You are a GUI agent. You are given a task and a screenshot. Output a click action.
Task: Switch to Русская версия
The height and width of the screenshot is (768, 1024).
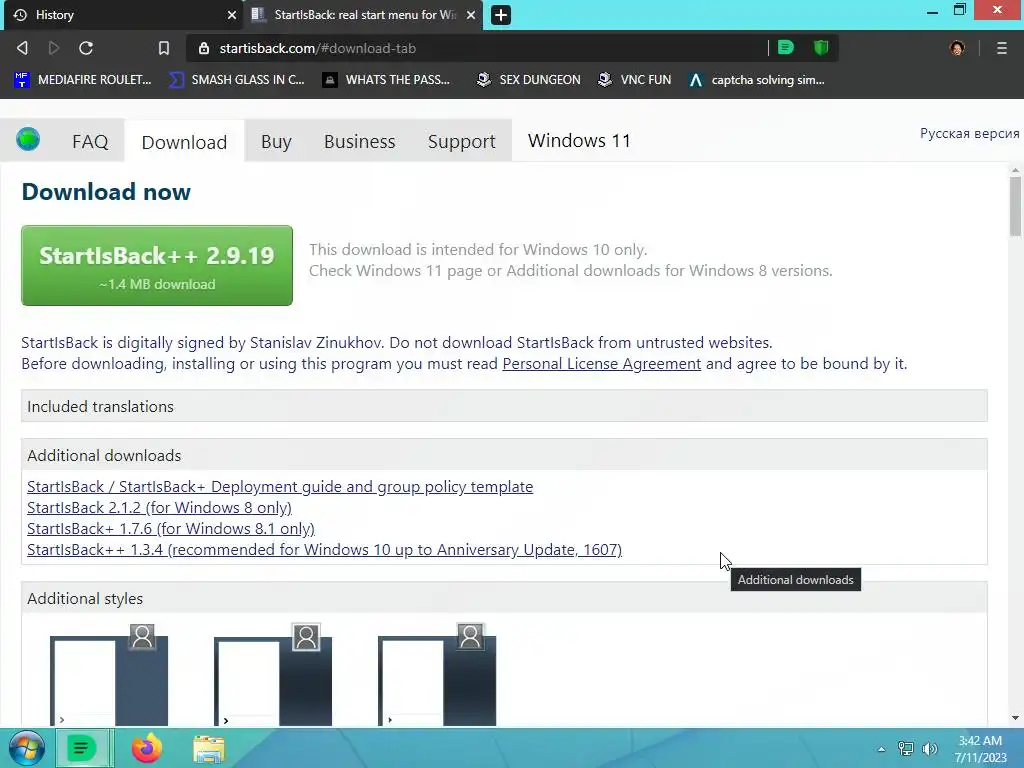[x=969, y=133]
